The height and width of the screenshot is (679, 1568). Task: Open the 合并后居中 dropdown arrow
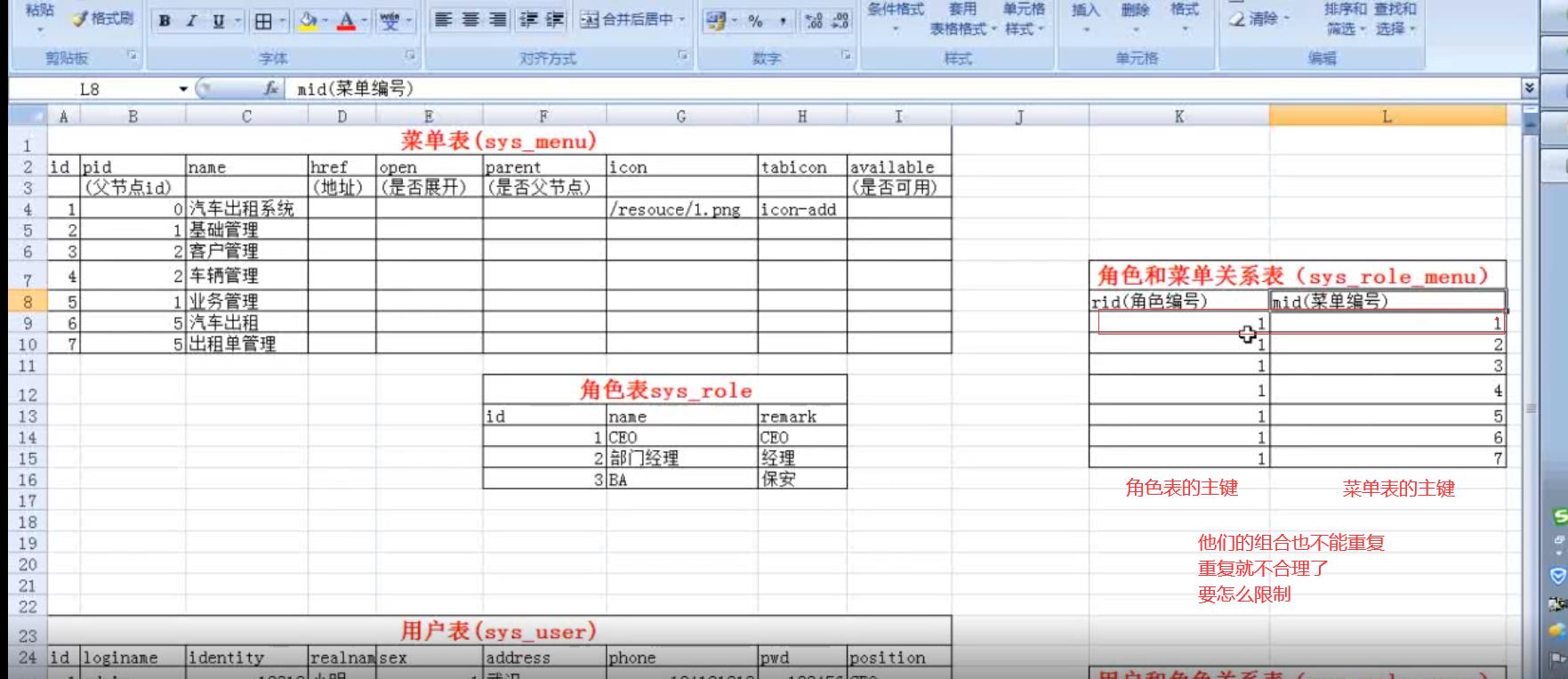(x=682, y=20)
